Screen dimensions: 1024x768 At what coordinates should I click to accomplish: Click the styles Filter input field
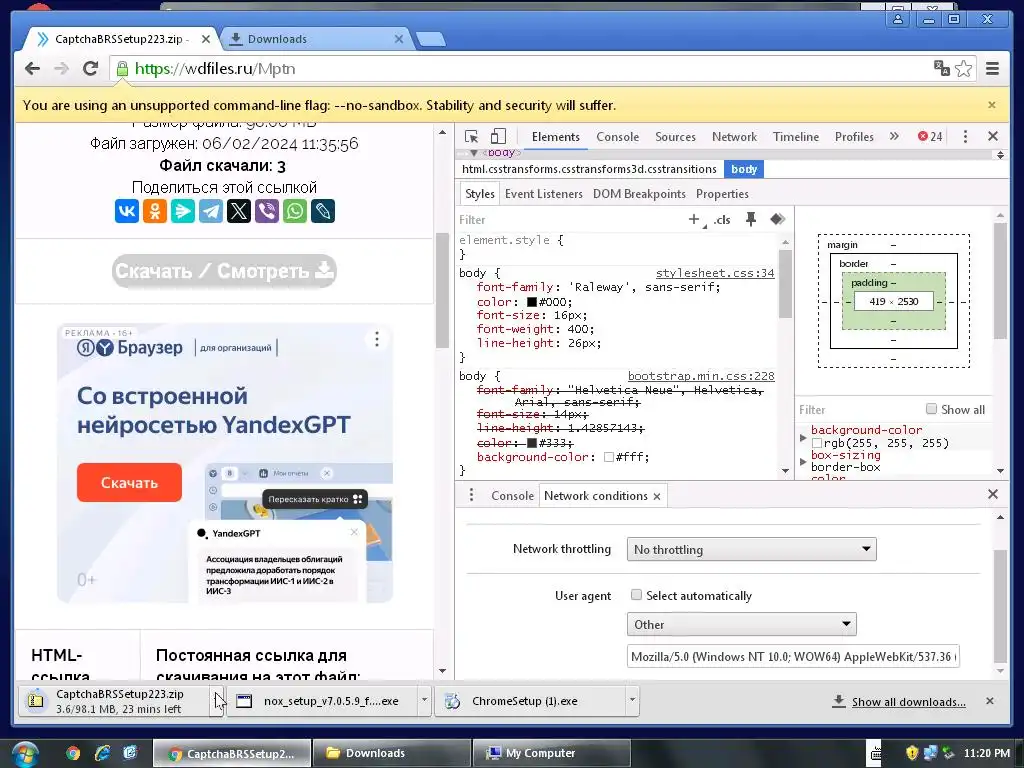pyautogui.click(x=568, y=219)
